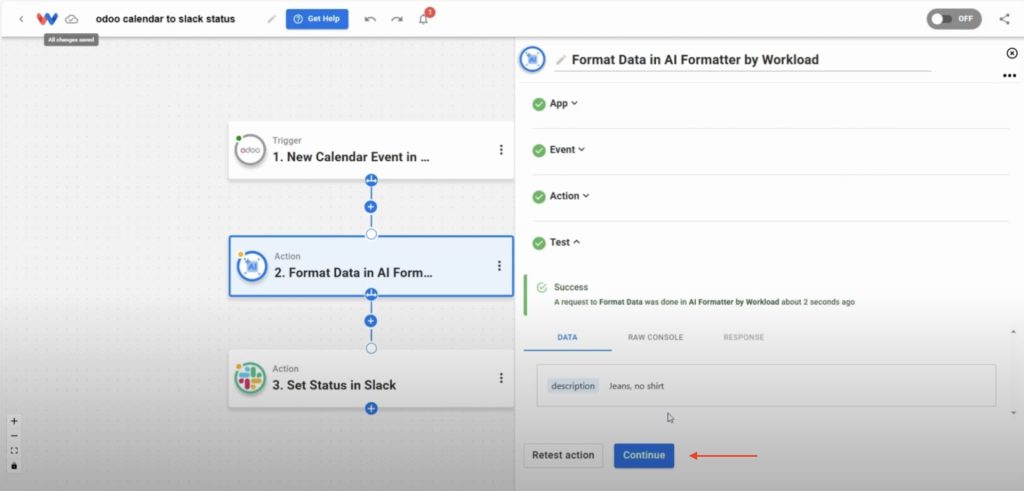Add step with plus between steps 2 and 3
Viewport: 1024px width, 491px height.
[371, 321]
